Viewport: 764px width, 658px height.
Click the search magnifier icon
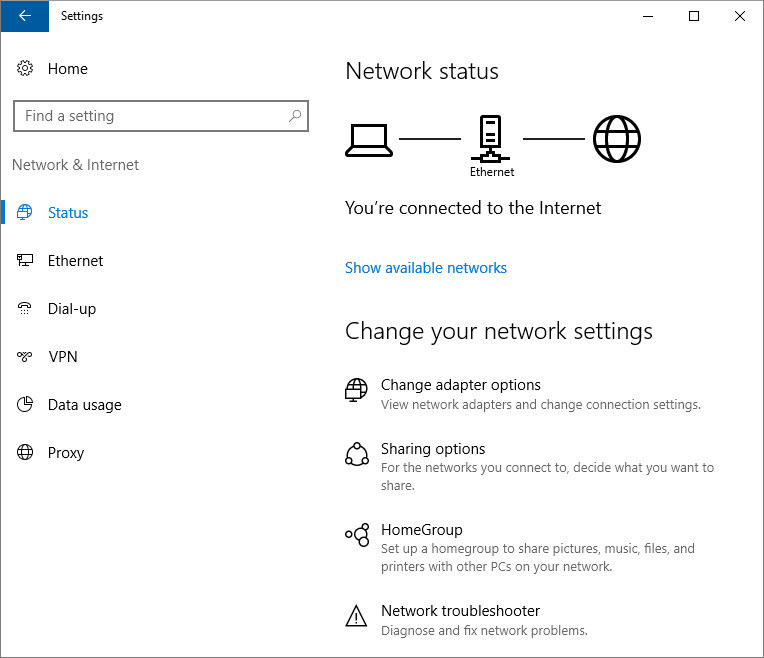pyautogui.click(x=295, y=116)
